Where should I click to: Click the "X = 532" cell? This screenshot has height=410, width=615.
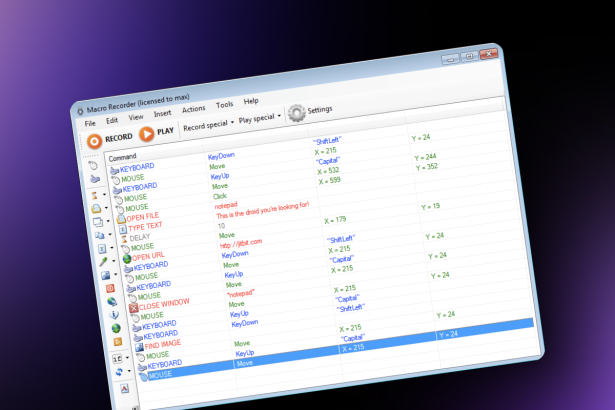coord(328,171)
